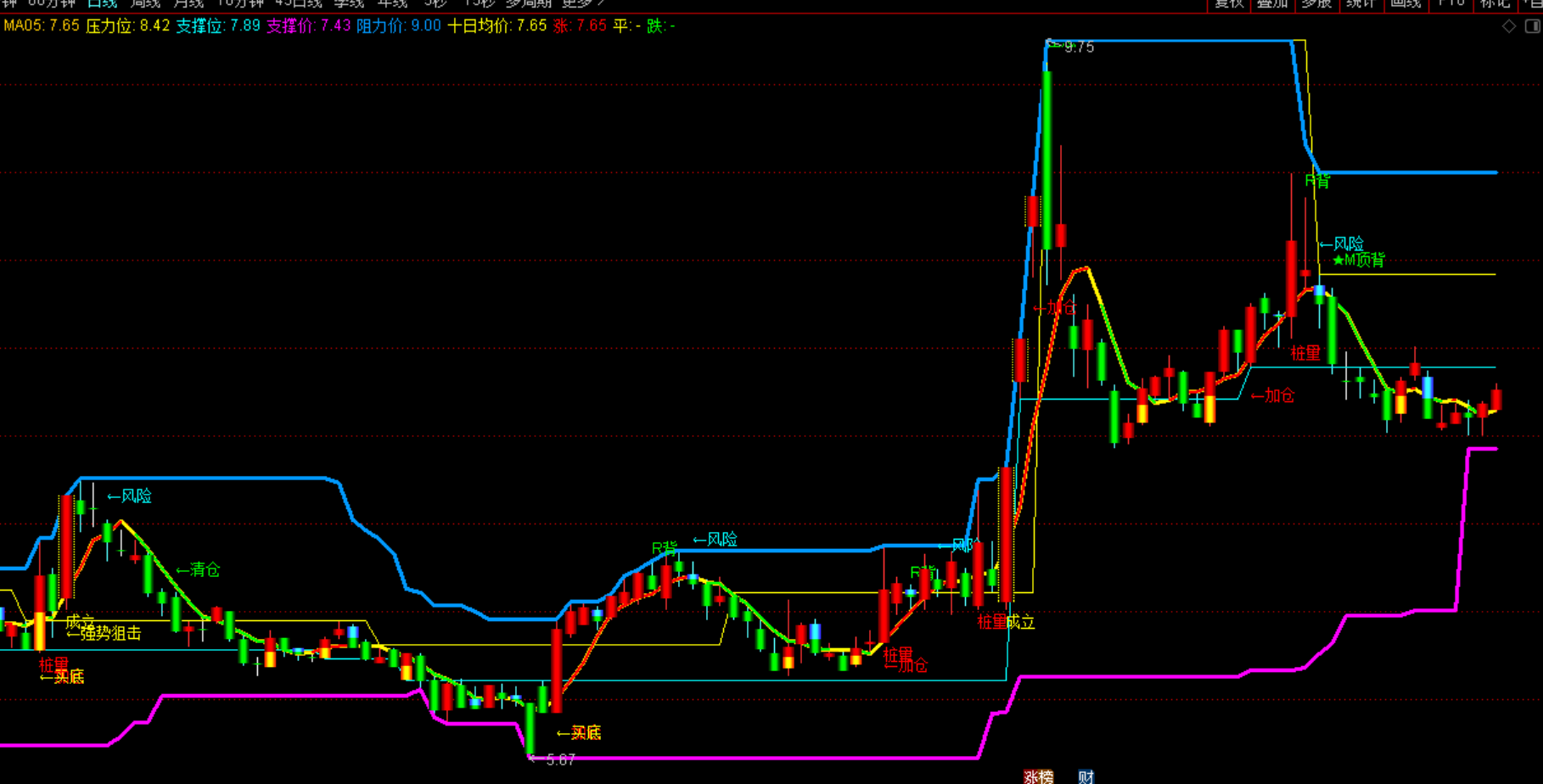1543x784 pixels.
Task: Select the 支撑位: 7.89 readout
Action: point(218,26)
